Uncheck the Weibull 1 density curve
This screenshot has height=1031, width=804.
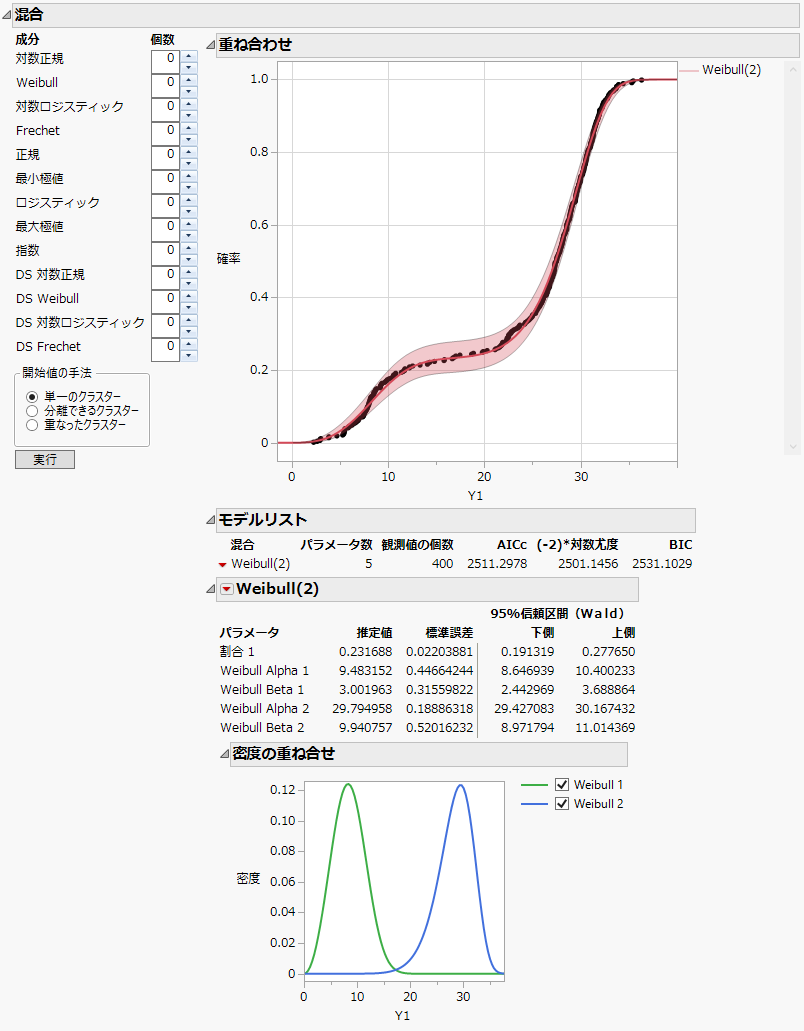[563, 784]
